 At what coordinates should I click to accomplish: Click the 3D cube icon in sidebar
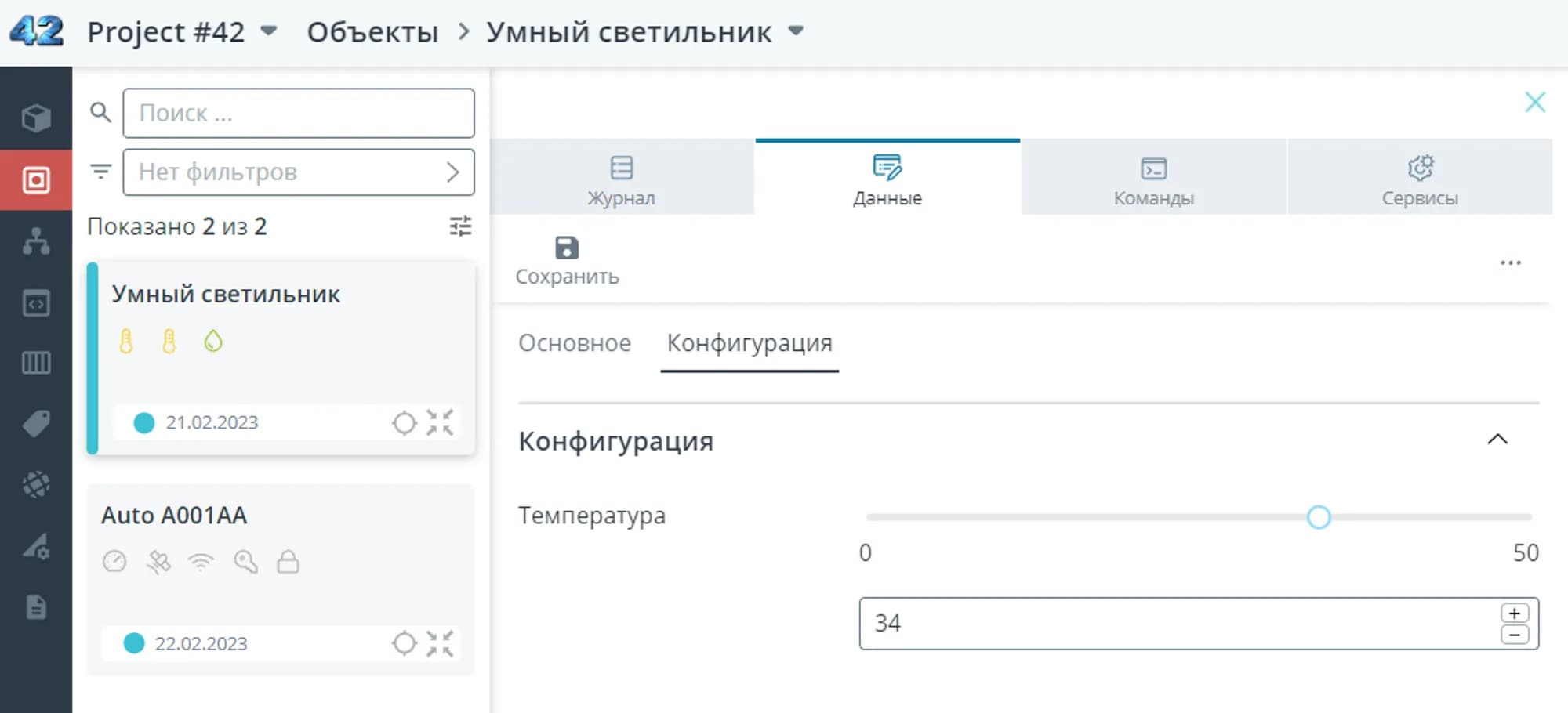point(36,118)
